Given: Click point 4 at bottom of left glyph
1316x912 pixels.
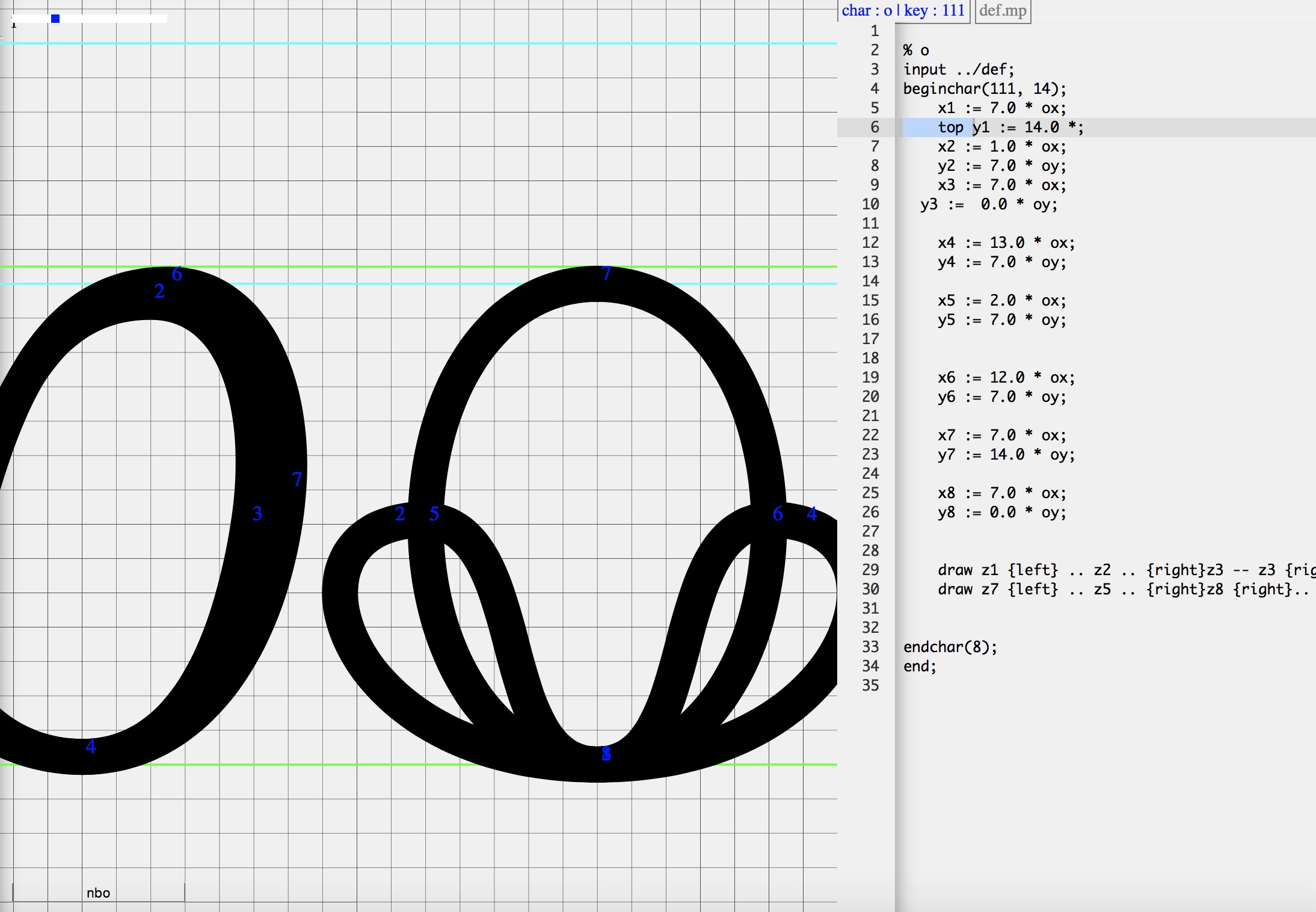Looking at the screenshot, I should tap(91, 747).
